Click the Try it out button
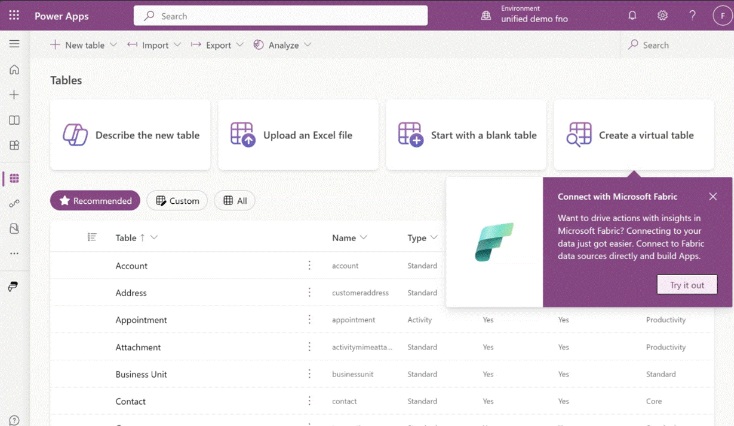 pyautogui.click(x=687, y=285)
